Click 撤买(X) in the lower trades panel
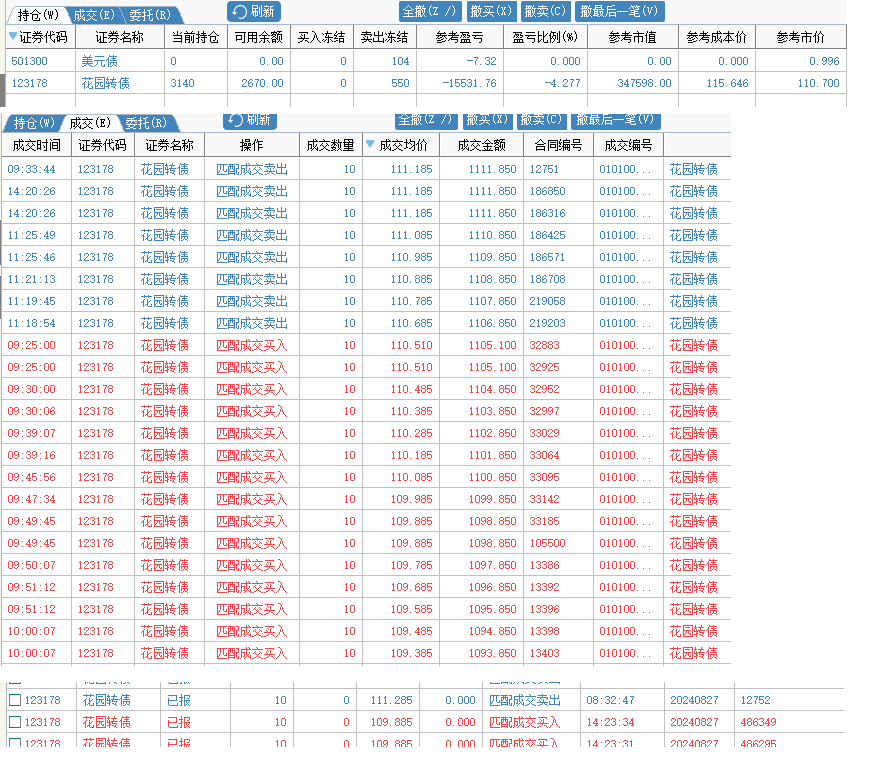 coord(487,120)
